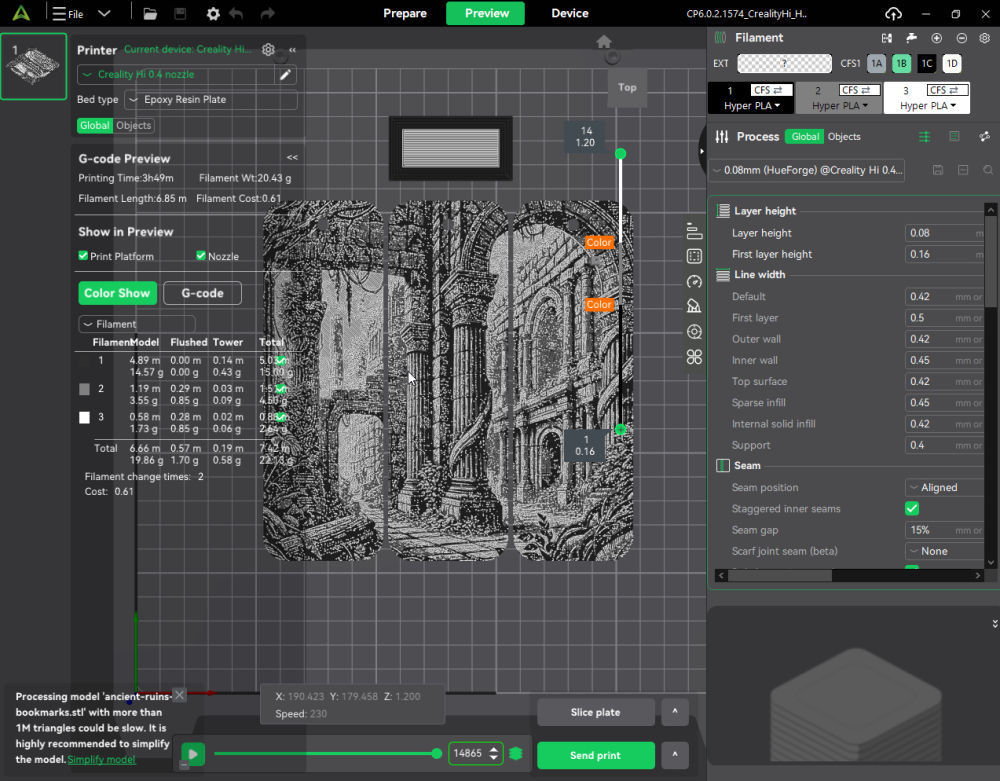Click the CFS slot 1B color swatch
The width and height of the screenshot is (1000, 781).
[901, 64]
